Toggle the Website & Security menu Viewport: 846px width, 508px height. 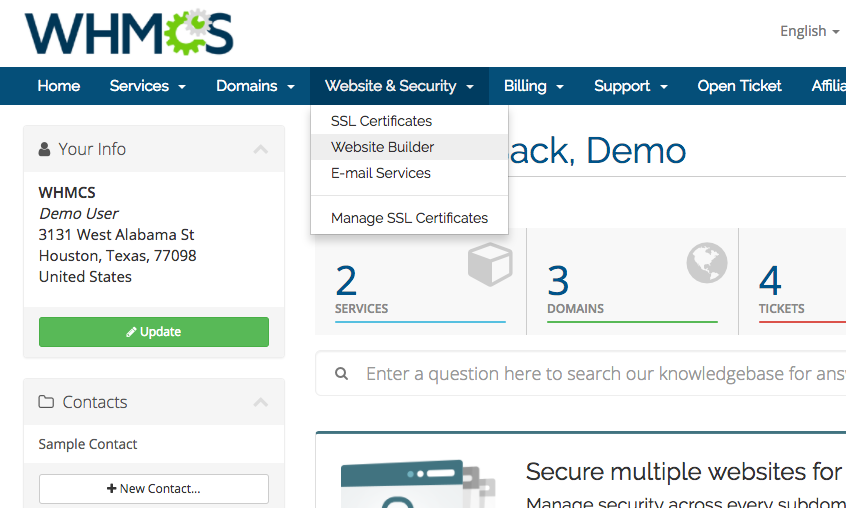tap(399, 86)
